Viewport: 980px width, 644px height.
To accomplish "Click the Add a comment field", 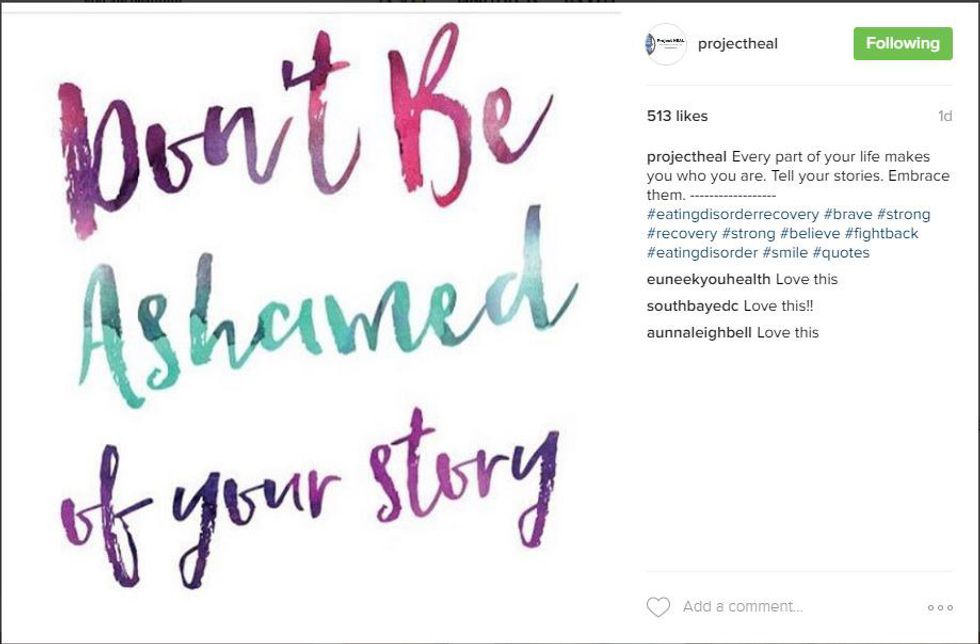I will 742,607.
